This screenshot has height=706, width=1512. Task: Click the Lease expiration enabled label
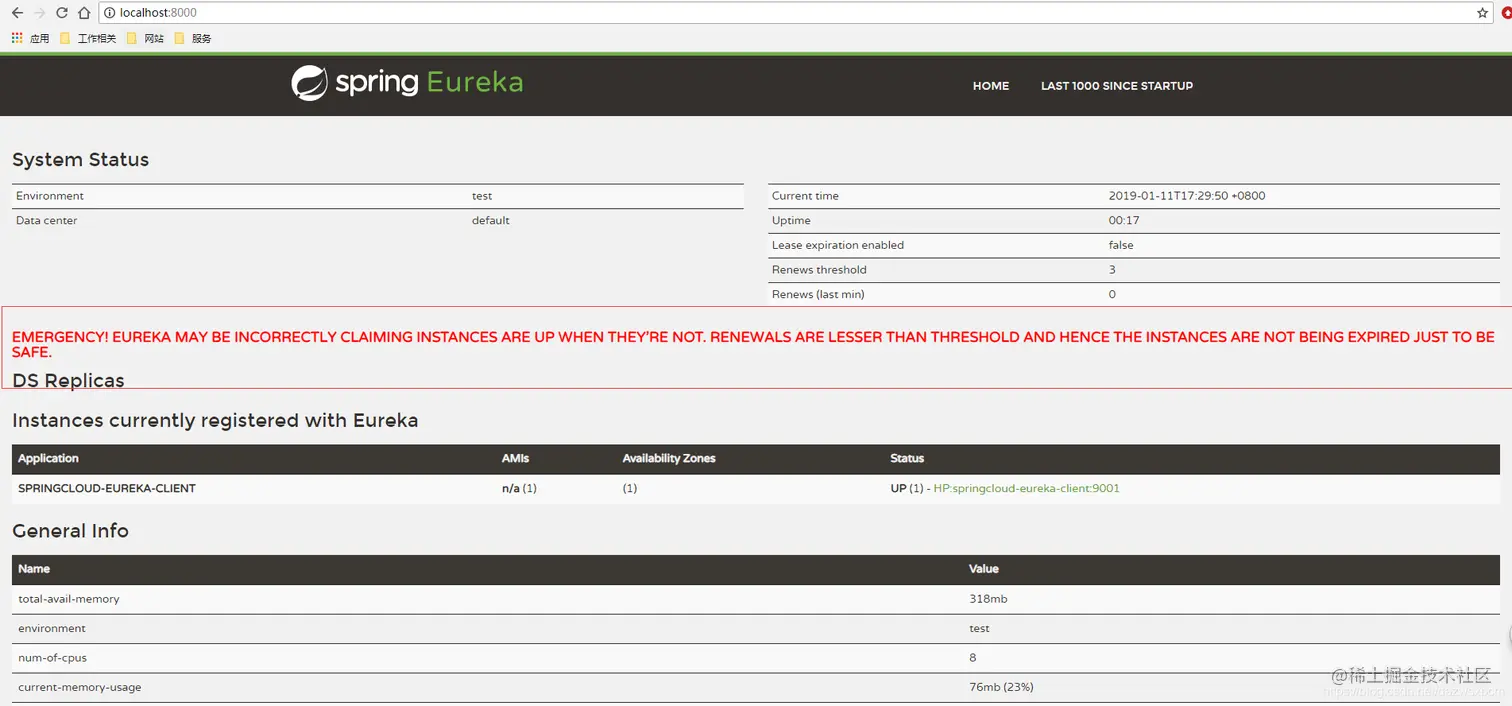[x=838, y=245]
